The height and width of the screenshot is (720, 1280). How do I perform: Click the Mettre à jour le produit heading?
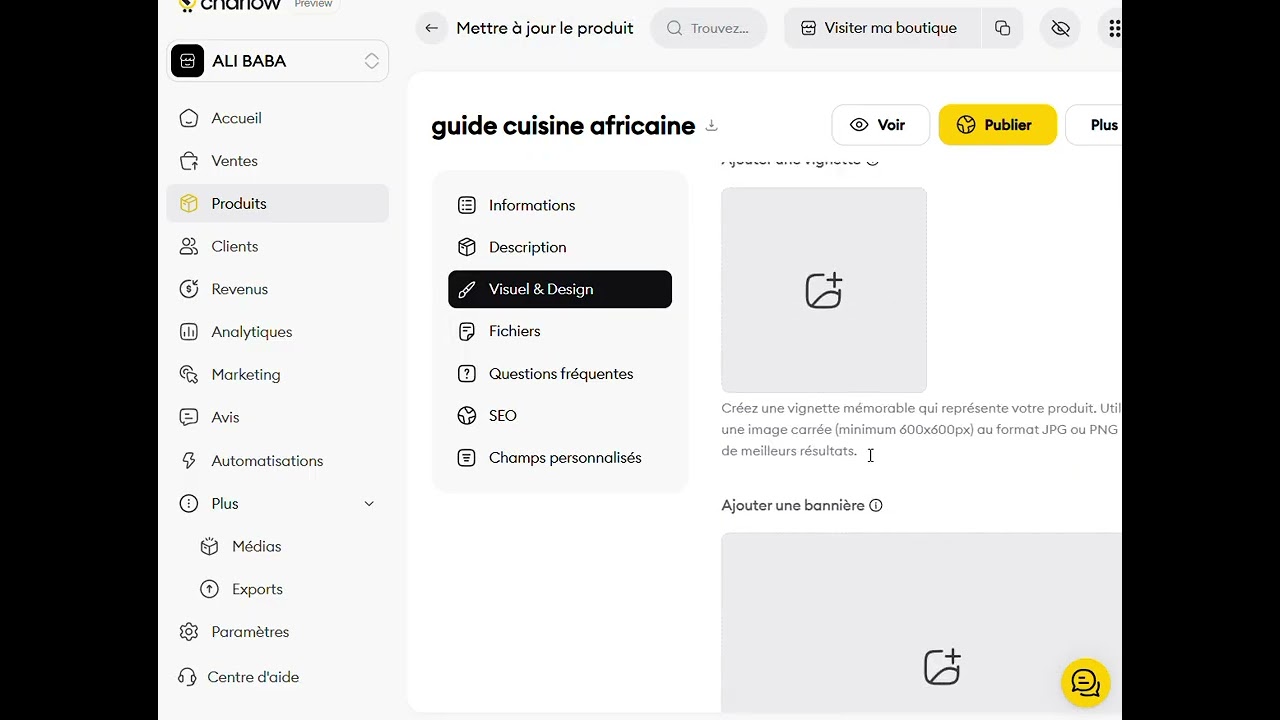tap(545, 28)
